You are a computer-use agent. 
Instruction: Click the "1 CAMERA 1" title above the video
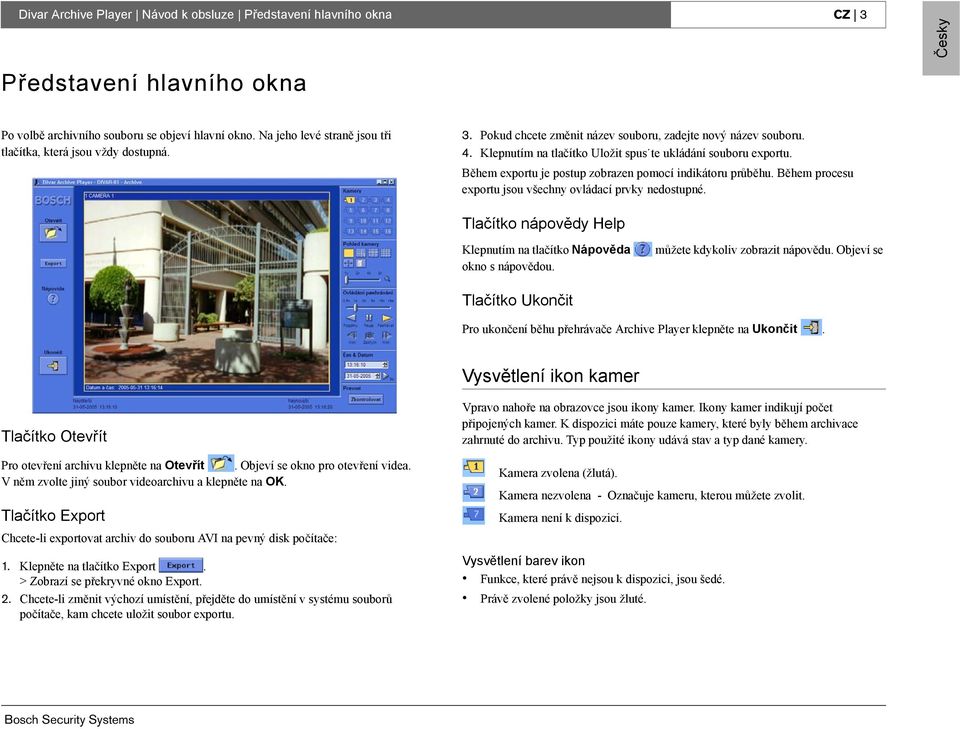100,196
